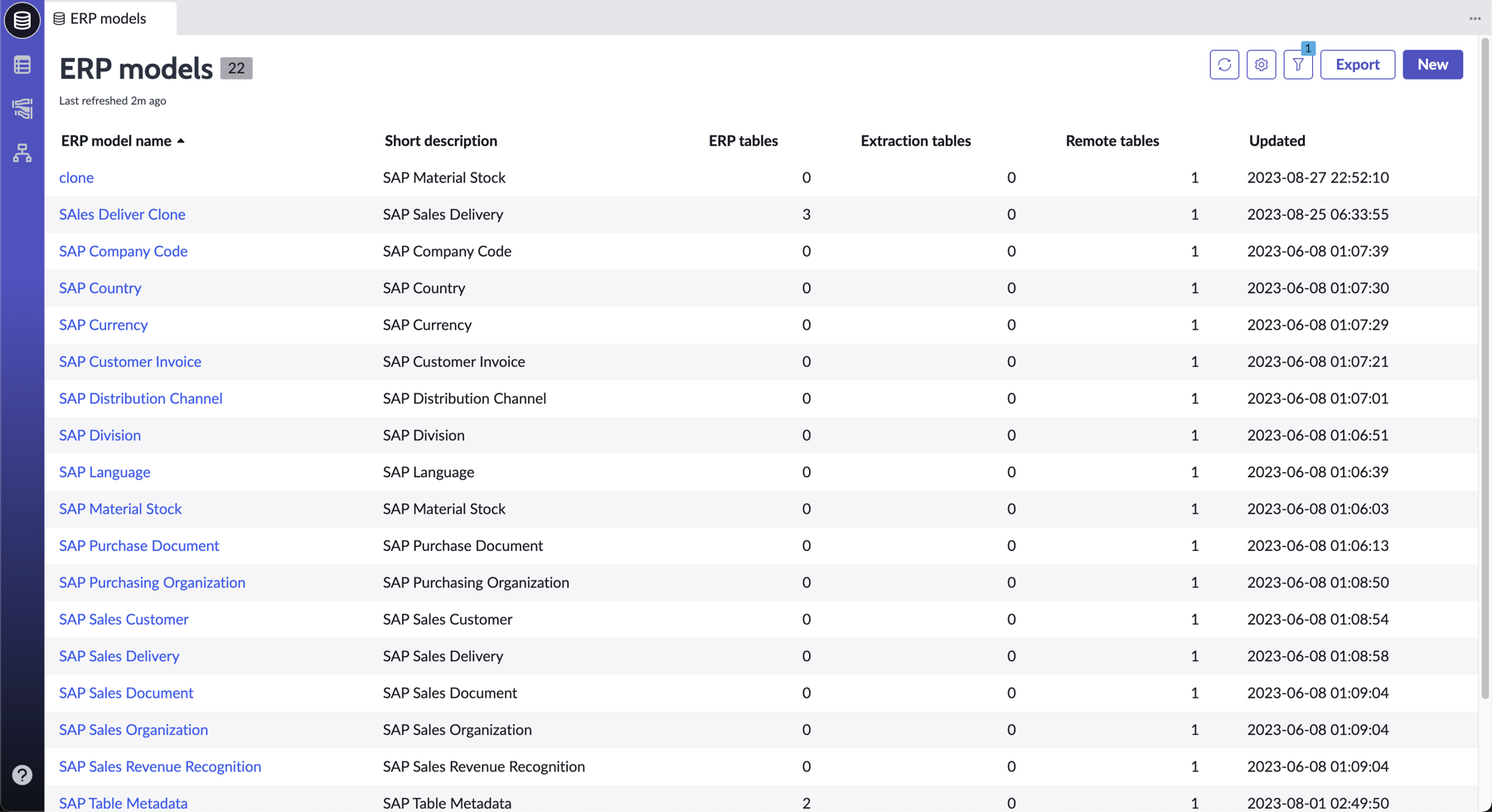Viewport: 1492px width, 812px height.
Task: Open the settings gear icon
Action: click(x=1262, y=65)
